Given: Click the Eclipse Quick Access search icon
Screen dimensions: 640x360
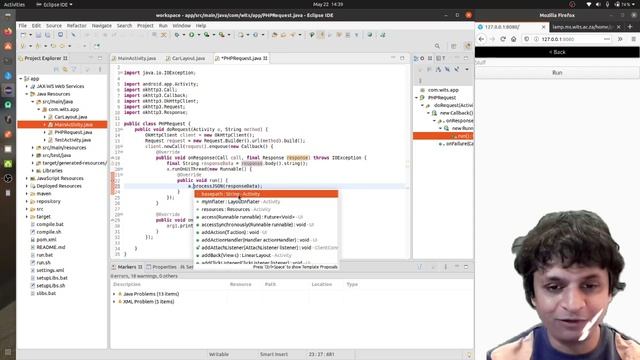Looking at the screenshot, I should point(437,46).
